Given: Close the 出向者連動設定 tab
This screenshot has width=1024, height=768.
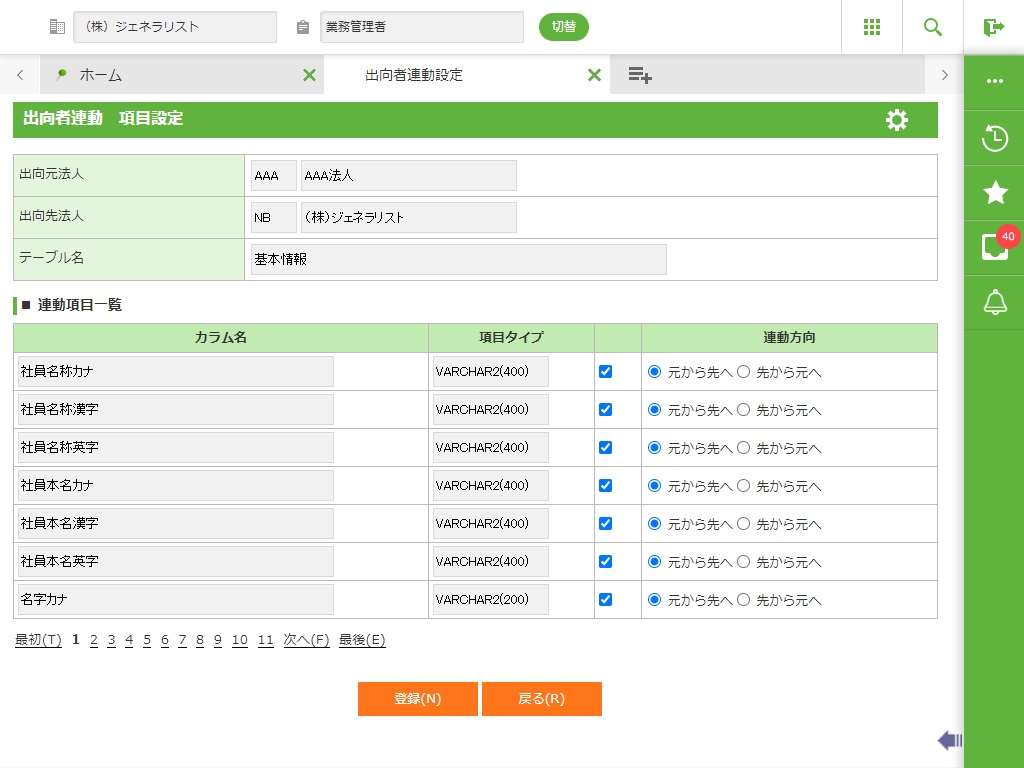Looking at the screenshot, I should pyautogui.click(x=594, y=75).
